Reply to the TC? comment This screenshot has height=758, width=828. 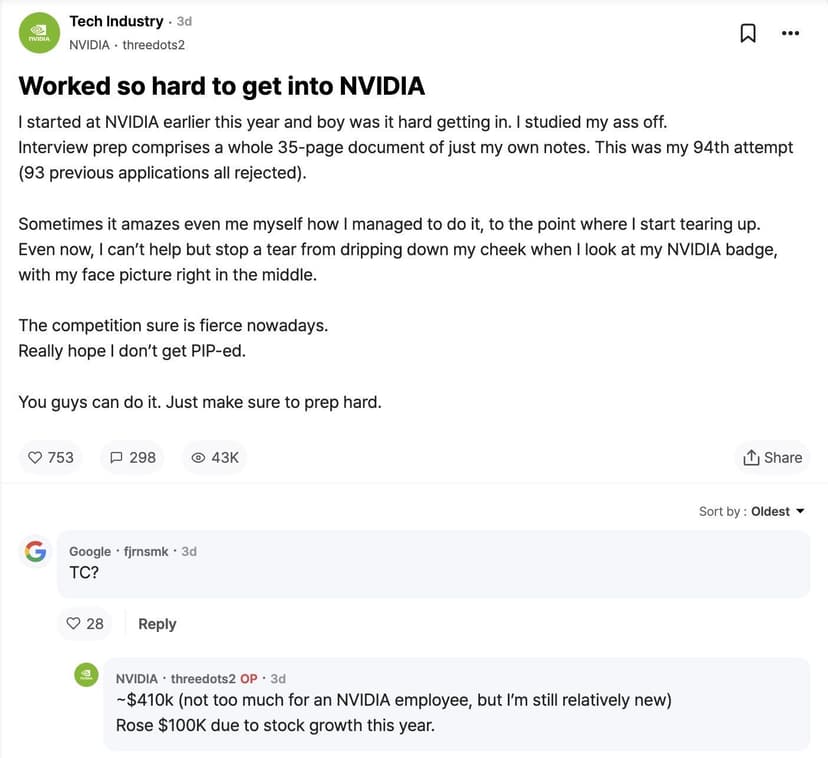pyautogui.click(x=157, y=623)
